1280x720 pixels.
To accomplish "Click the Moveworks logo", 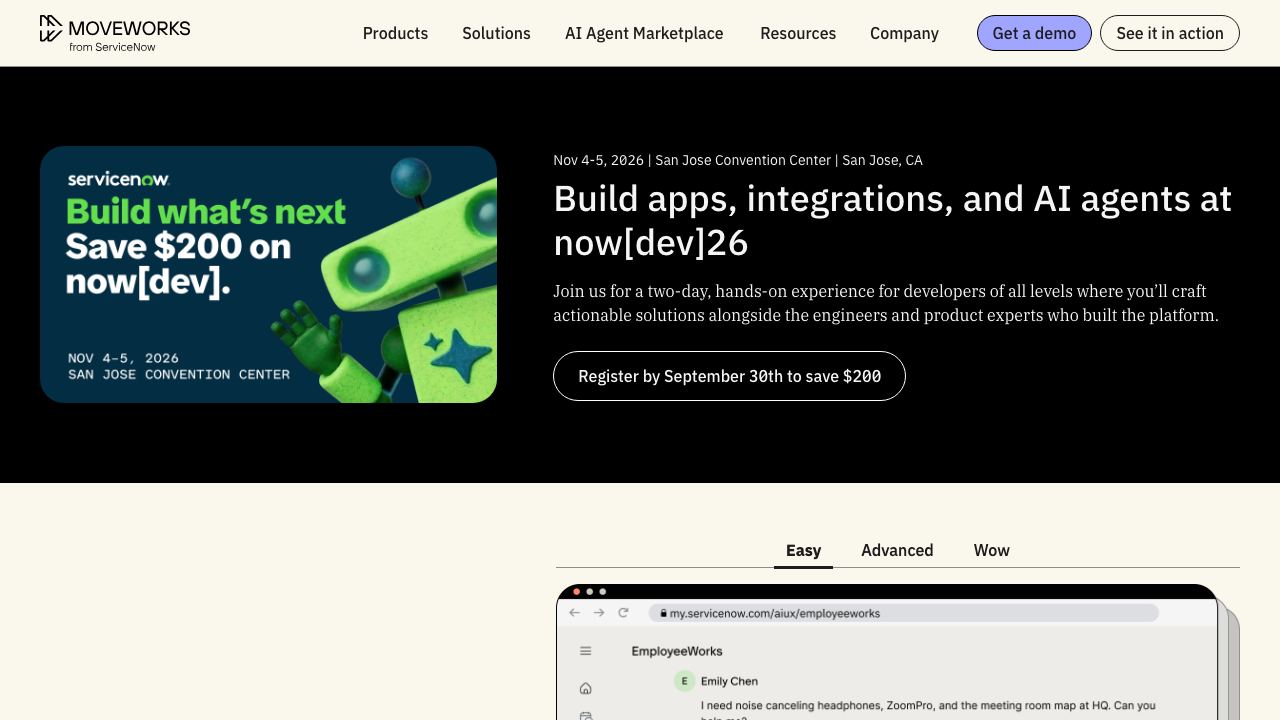I will (115, 33).
